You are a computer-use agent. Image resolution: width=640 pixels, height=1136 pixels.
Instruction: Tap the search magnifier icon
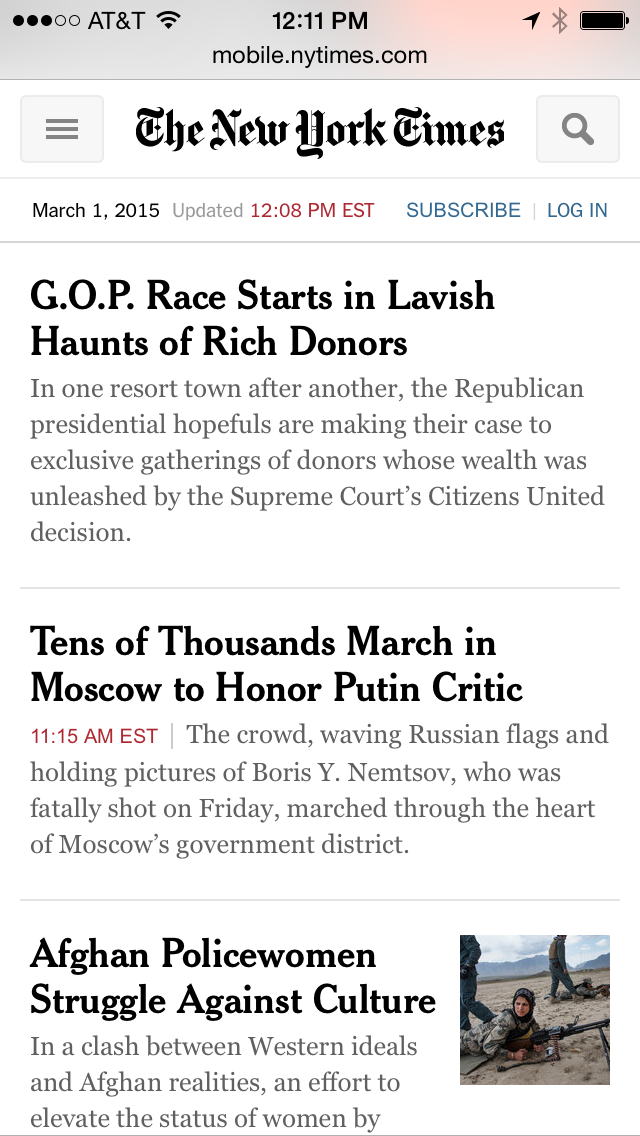578,129
